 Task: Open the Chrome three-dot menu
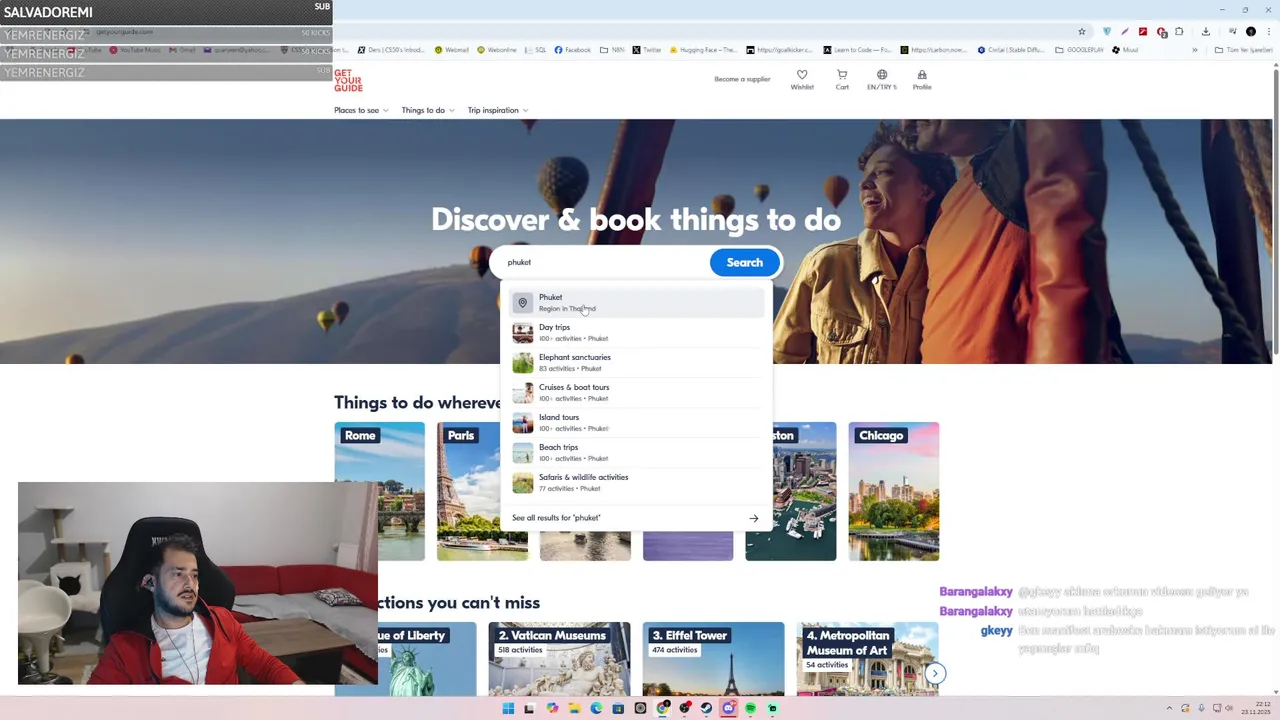click(x=1268, y=32)
